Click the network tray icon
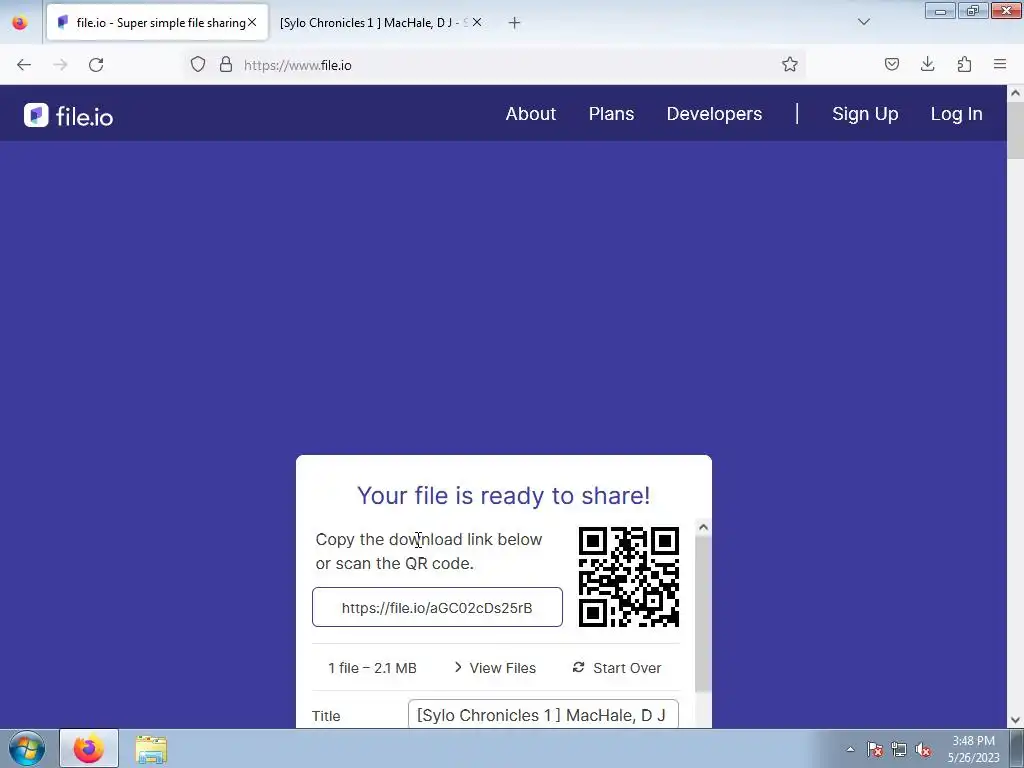 click(x=899, y=750)
